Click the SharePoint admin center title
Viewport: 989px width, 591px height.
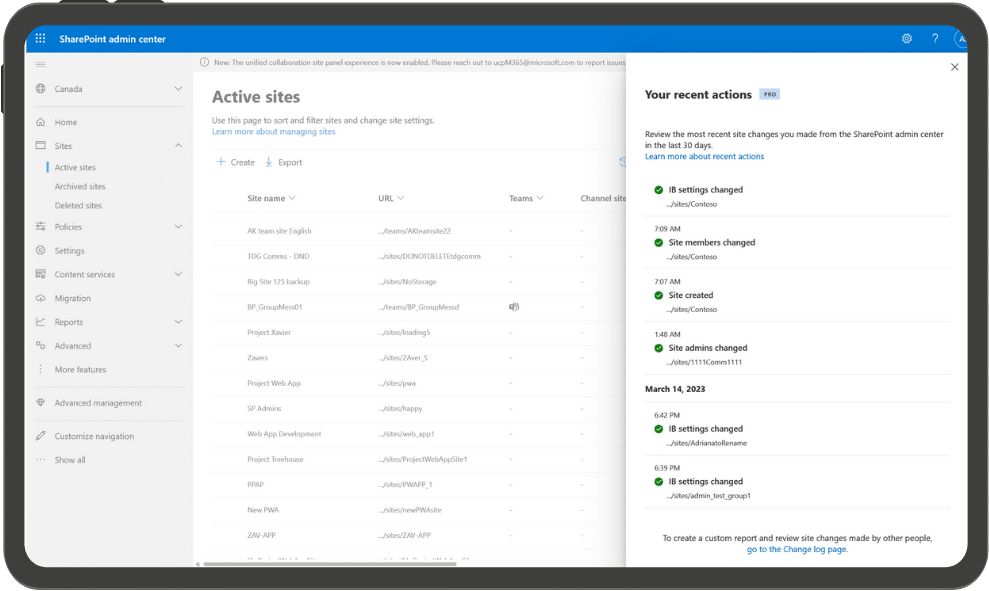112,39
